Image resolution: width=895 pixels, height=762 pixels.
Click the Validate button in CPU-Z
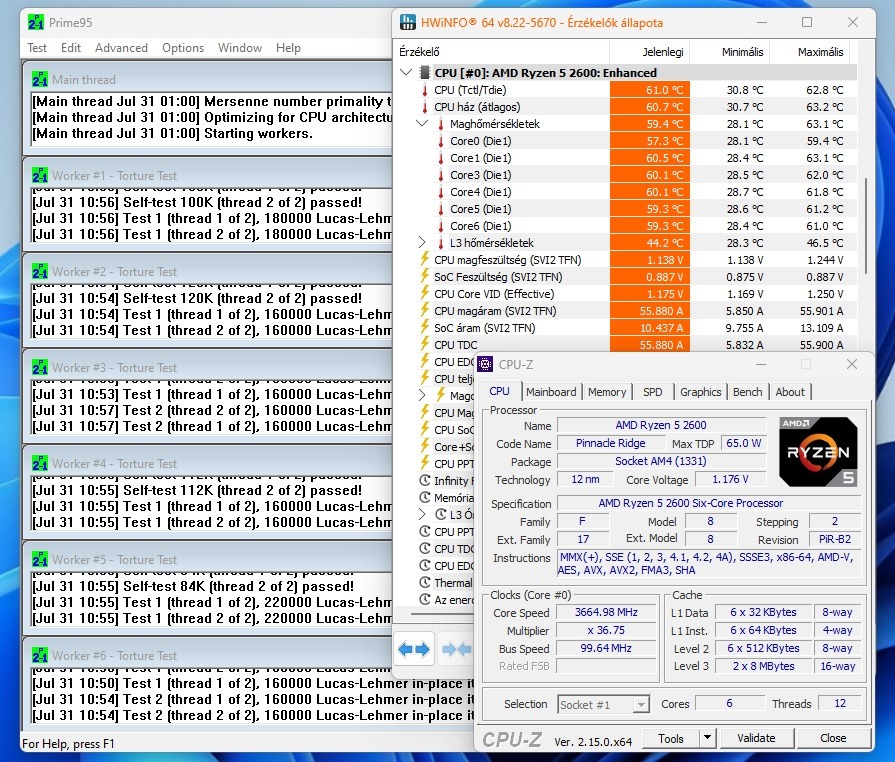pyautogui.click(x=756, y=739)
